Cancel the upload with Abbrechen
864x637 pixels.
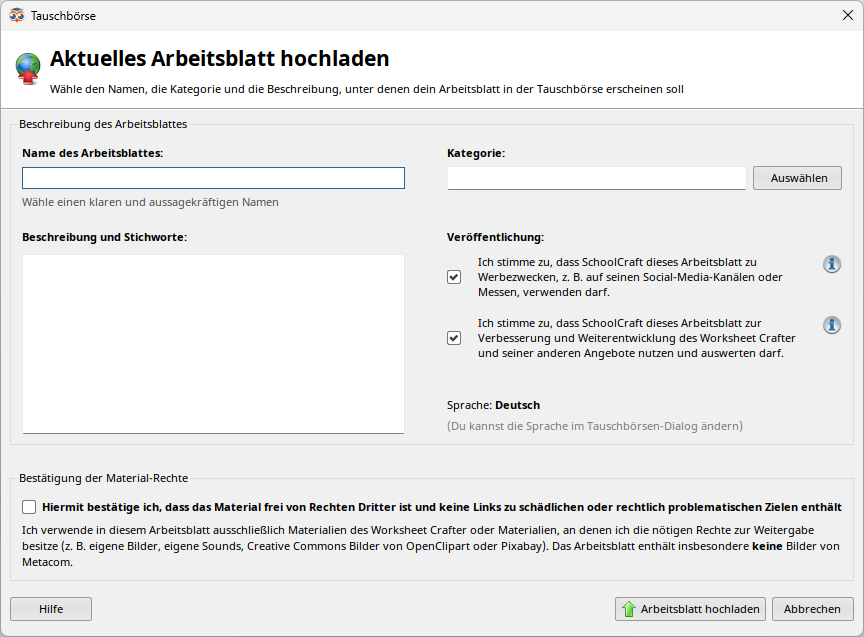click(813, 608)
